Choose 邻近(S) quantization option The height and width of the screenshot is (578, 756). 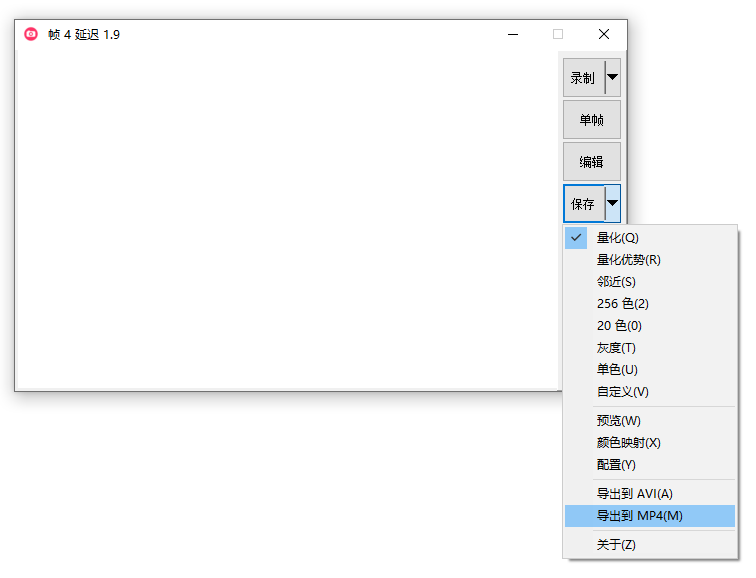click(616, 282)
